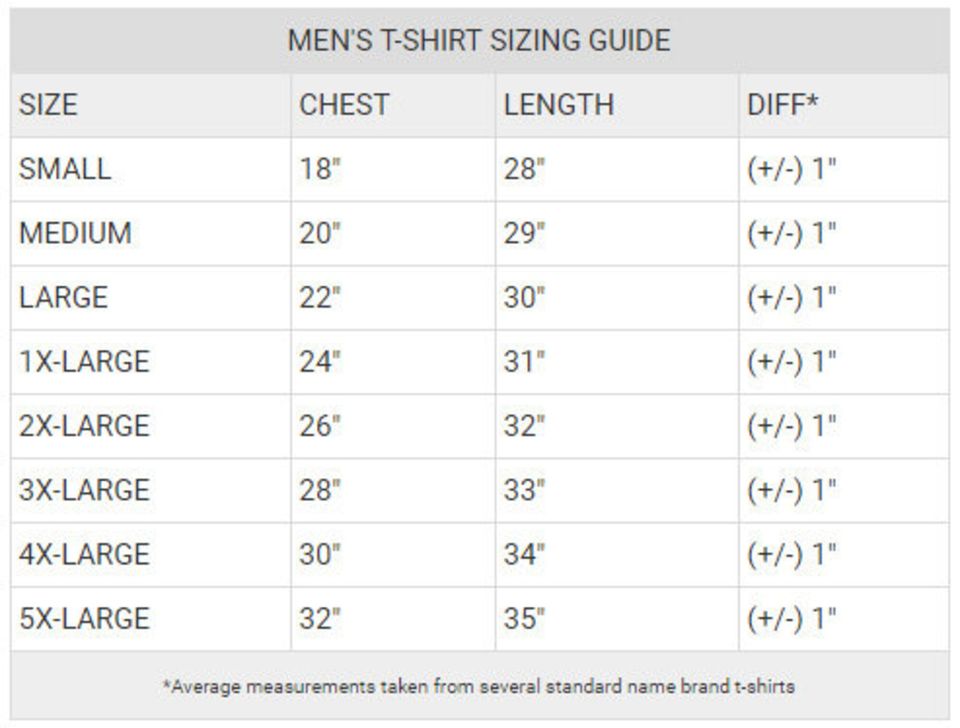Click the LENGTH column header
This screenshot has height=728, width=960.
pyautogui.click(x=558, y=105)
